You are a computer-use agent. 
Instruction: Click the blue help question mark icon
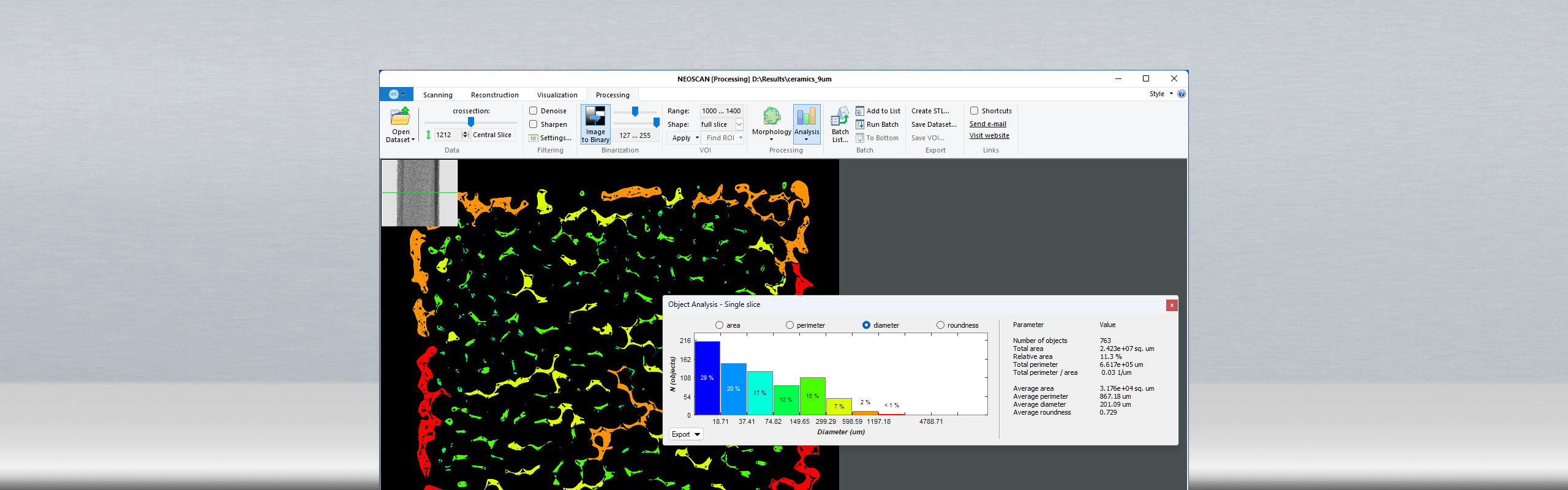tap(1182, 94)
